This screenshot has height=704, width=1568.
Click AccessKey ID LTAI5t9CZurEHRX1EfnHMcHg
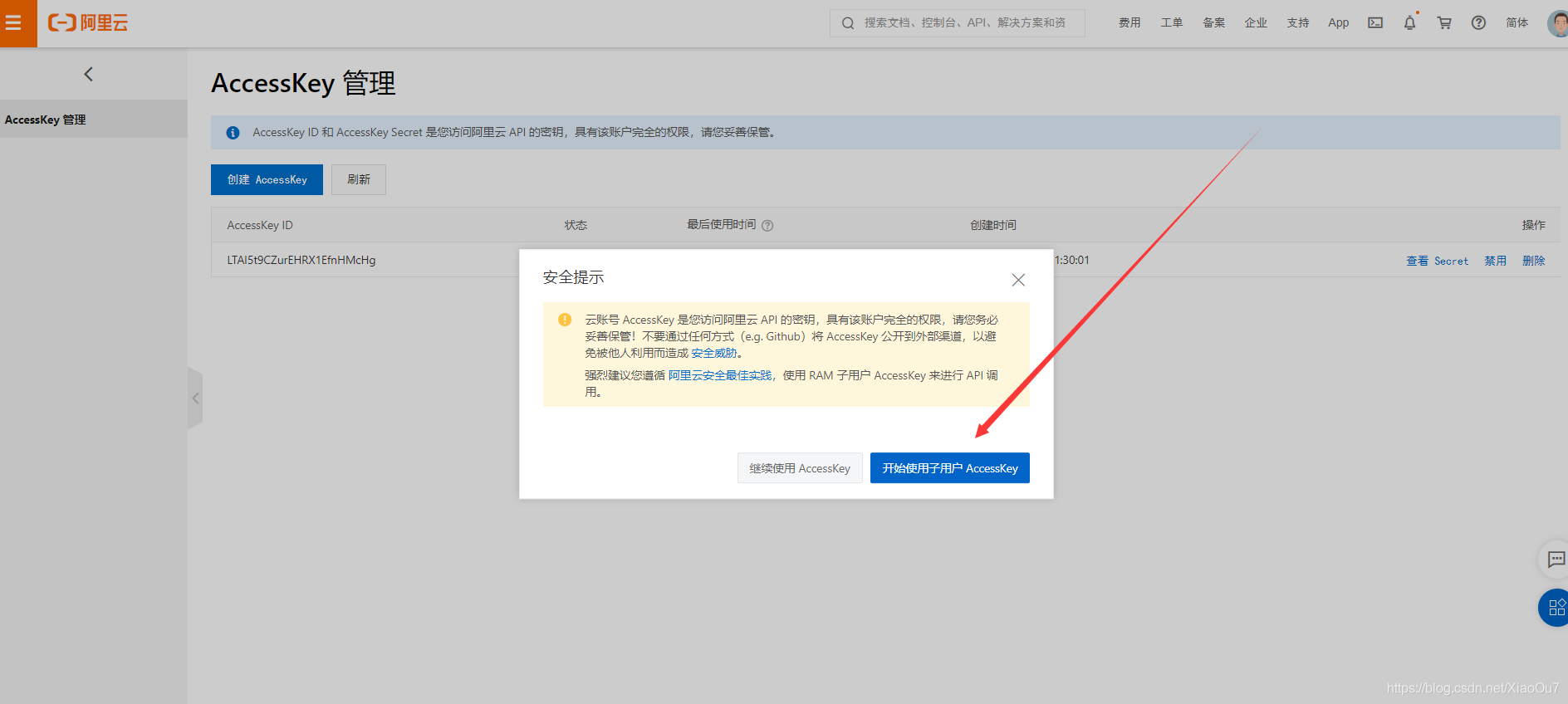[301, 260]
